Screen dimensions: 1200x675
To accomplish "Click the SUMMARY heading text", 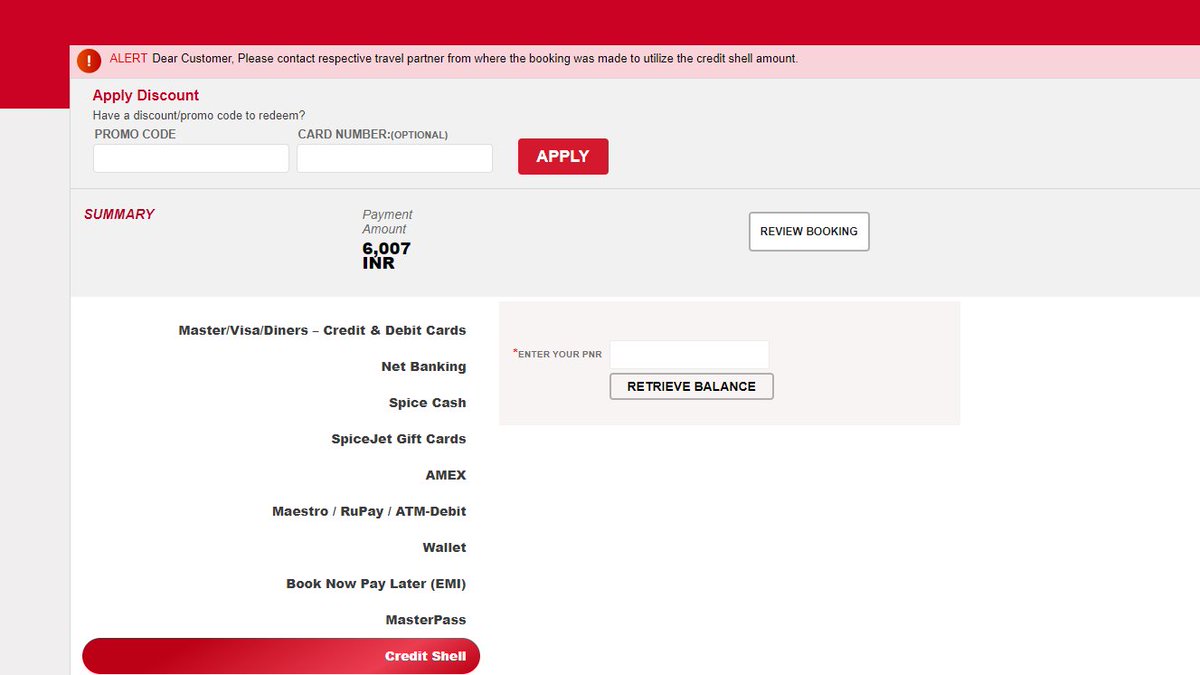I will click(119, 214).
